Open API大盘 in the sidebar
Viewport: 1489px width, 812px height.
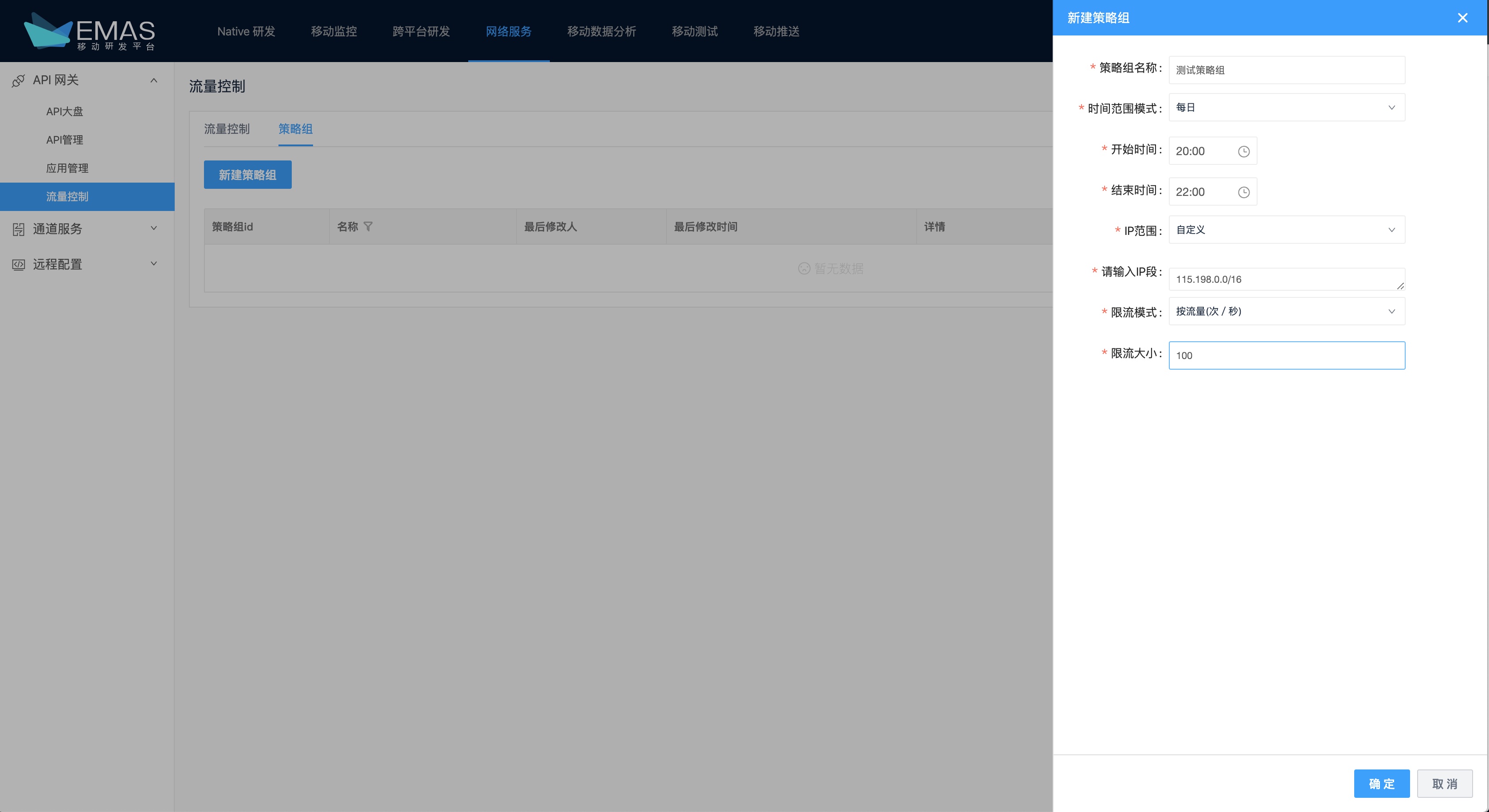click(x=65, y=112)
